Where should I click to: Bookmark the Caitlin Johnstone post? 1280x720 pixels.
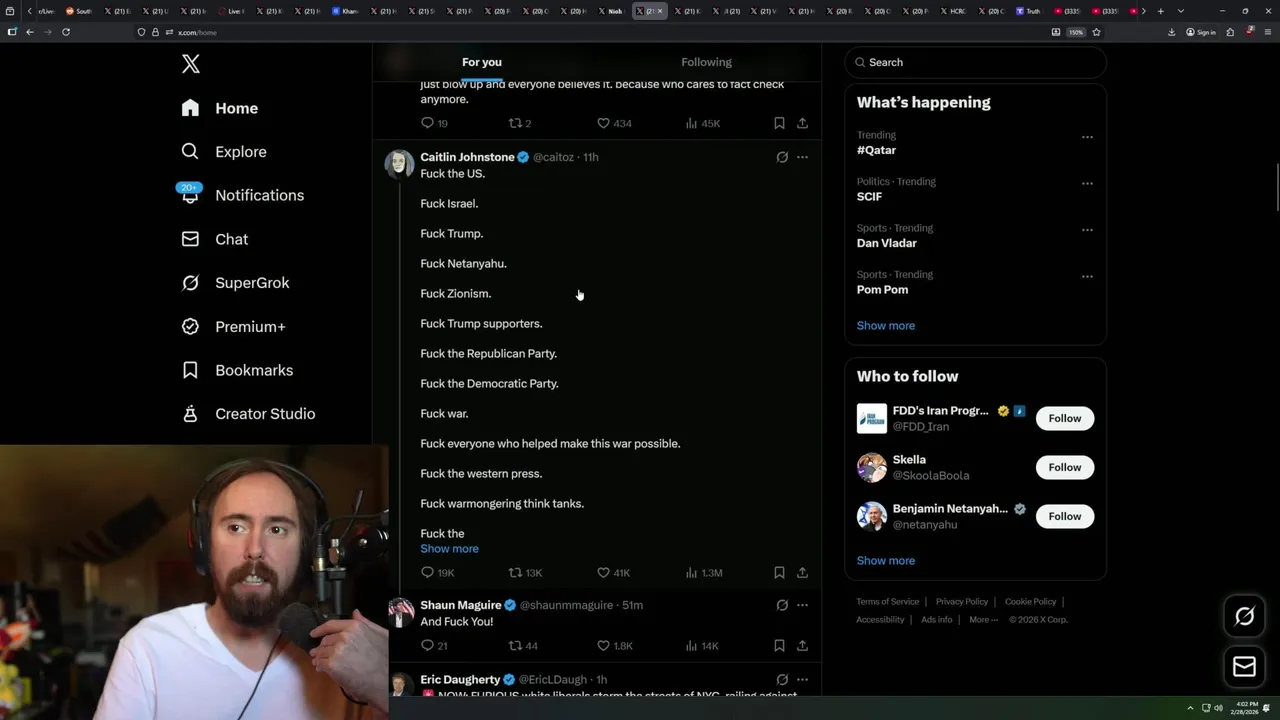[779, 573]
